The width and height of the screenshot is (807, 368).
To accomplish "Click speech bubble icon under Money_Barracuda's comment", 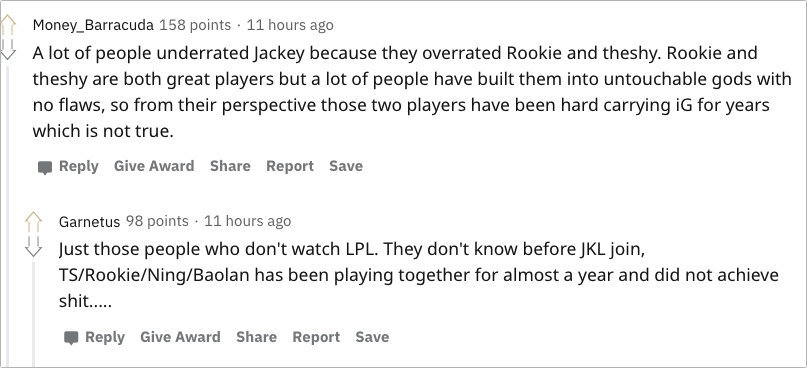I will click(45, 167).
